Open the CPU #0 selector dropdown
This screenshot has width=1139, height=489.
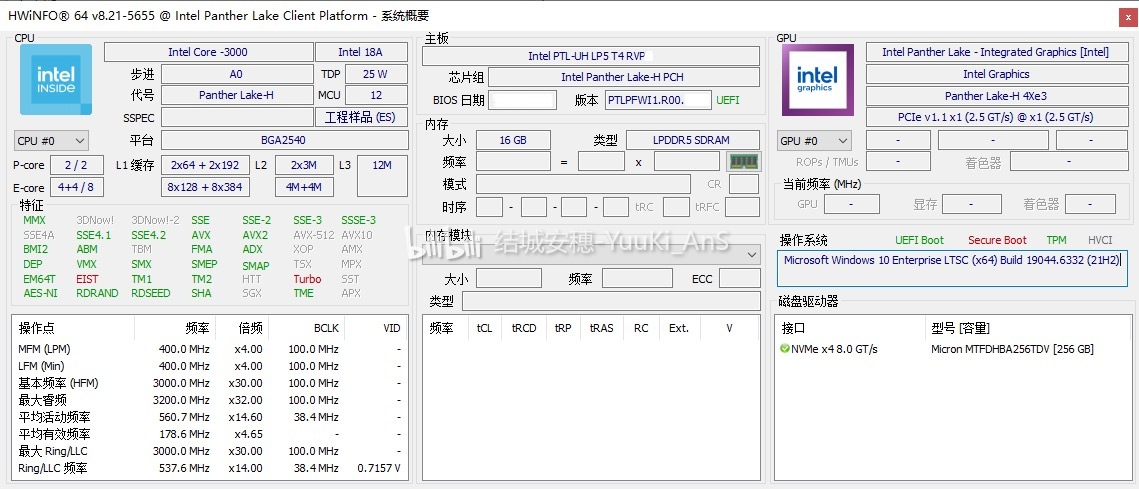coord(51,141)
